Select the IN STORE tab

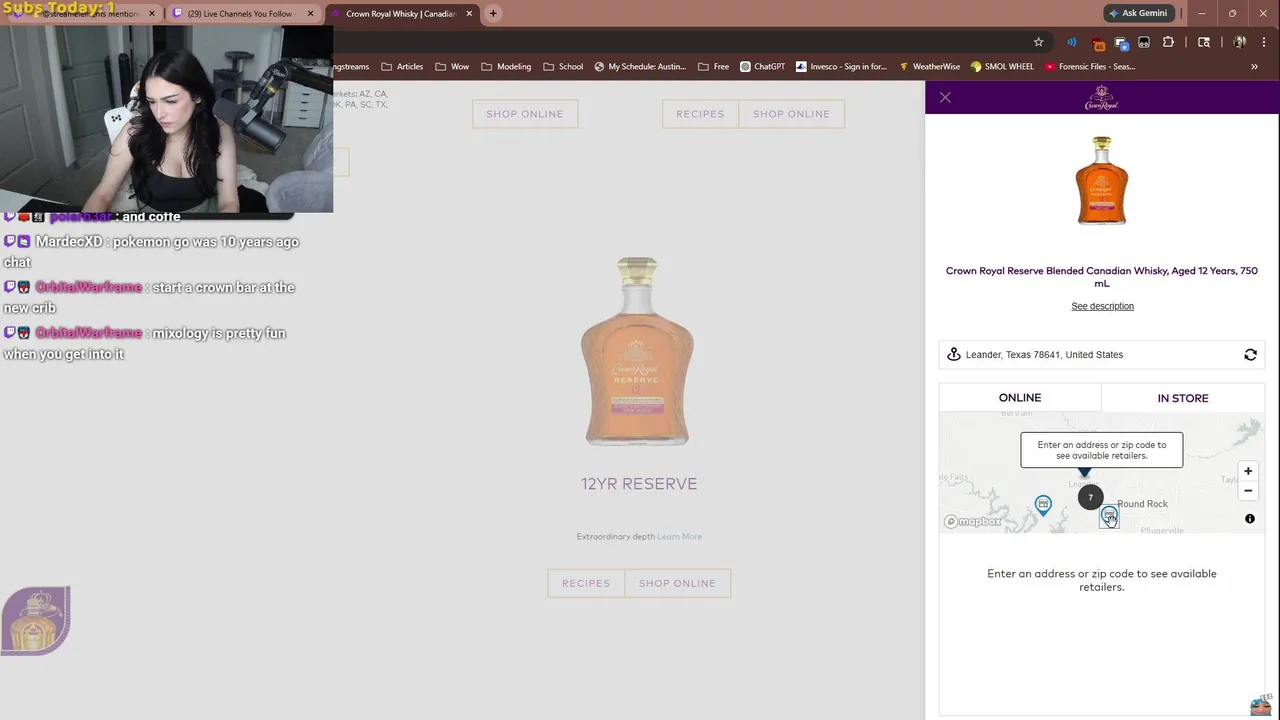pos(1183,398)
